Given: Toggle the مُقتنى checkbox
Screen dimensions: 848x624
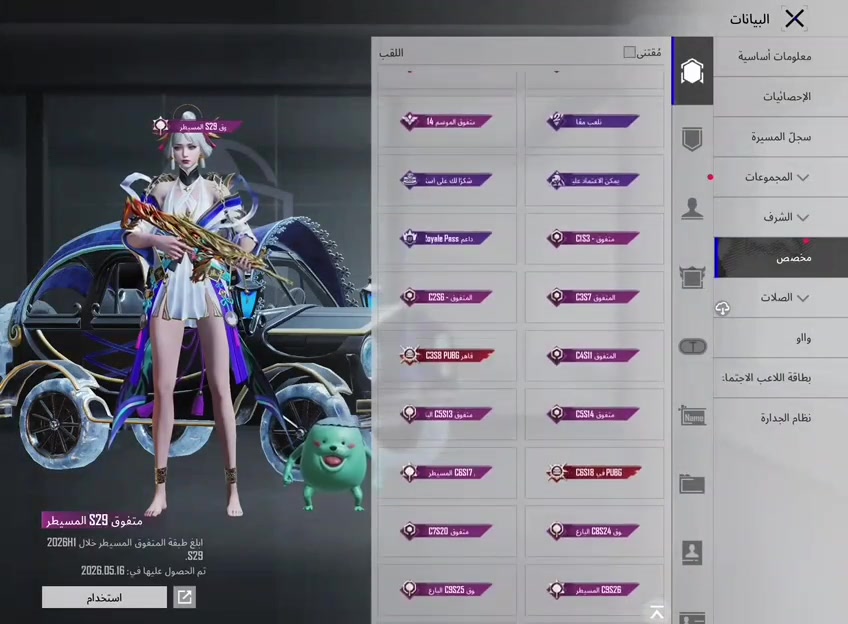Looking at the screenshot, I should [629, 52].
